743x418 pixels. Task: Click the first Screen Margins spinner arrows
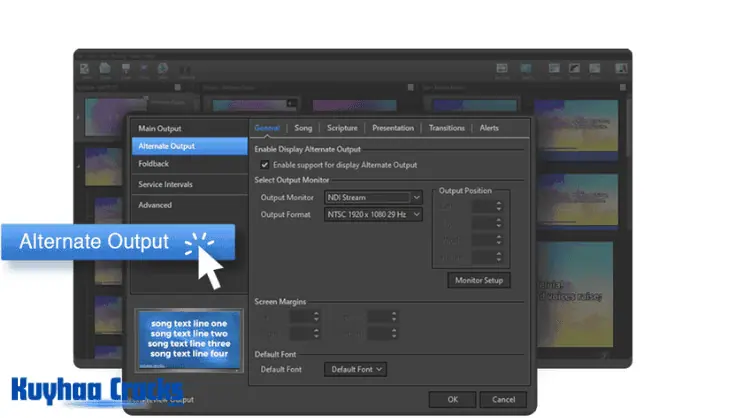(x=316, y=317)
